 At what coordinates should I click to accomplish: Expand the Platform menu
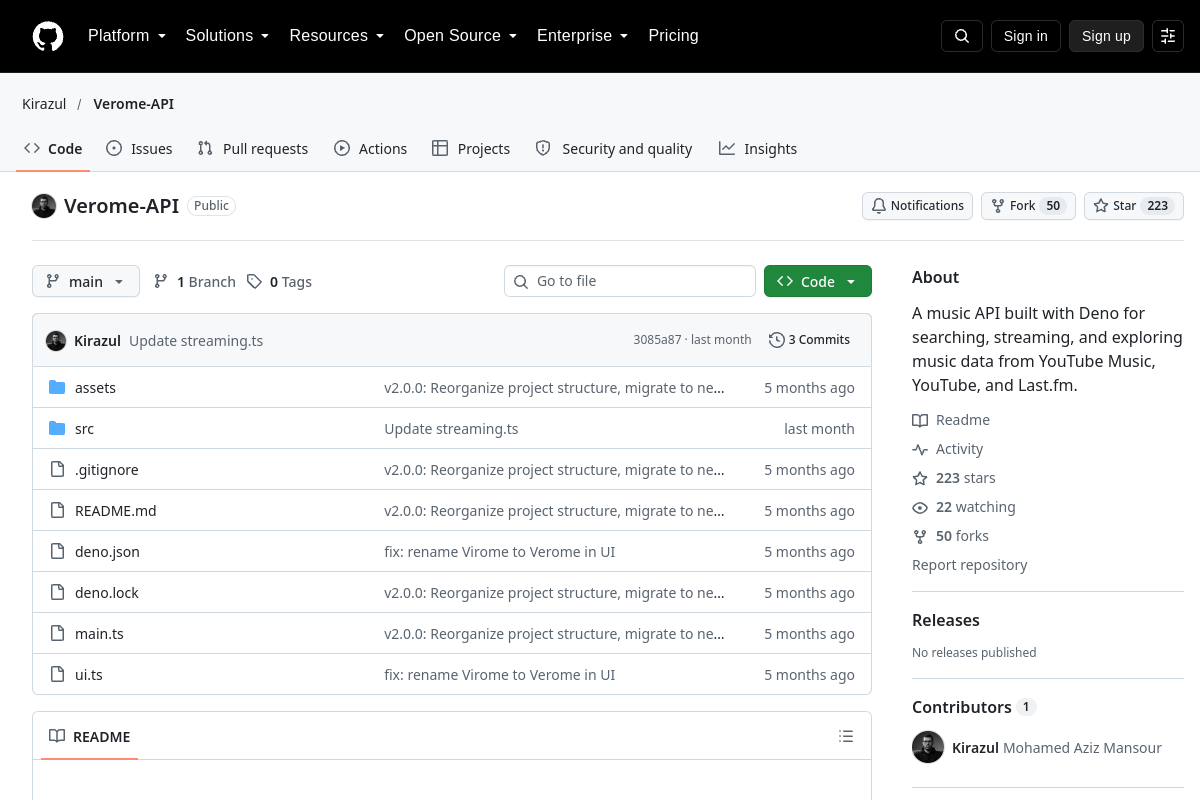click(x=127, y=36)
